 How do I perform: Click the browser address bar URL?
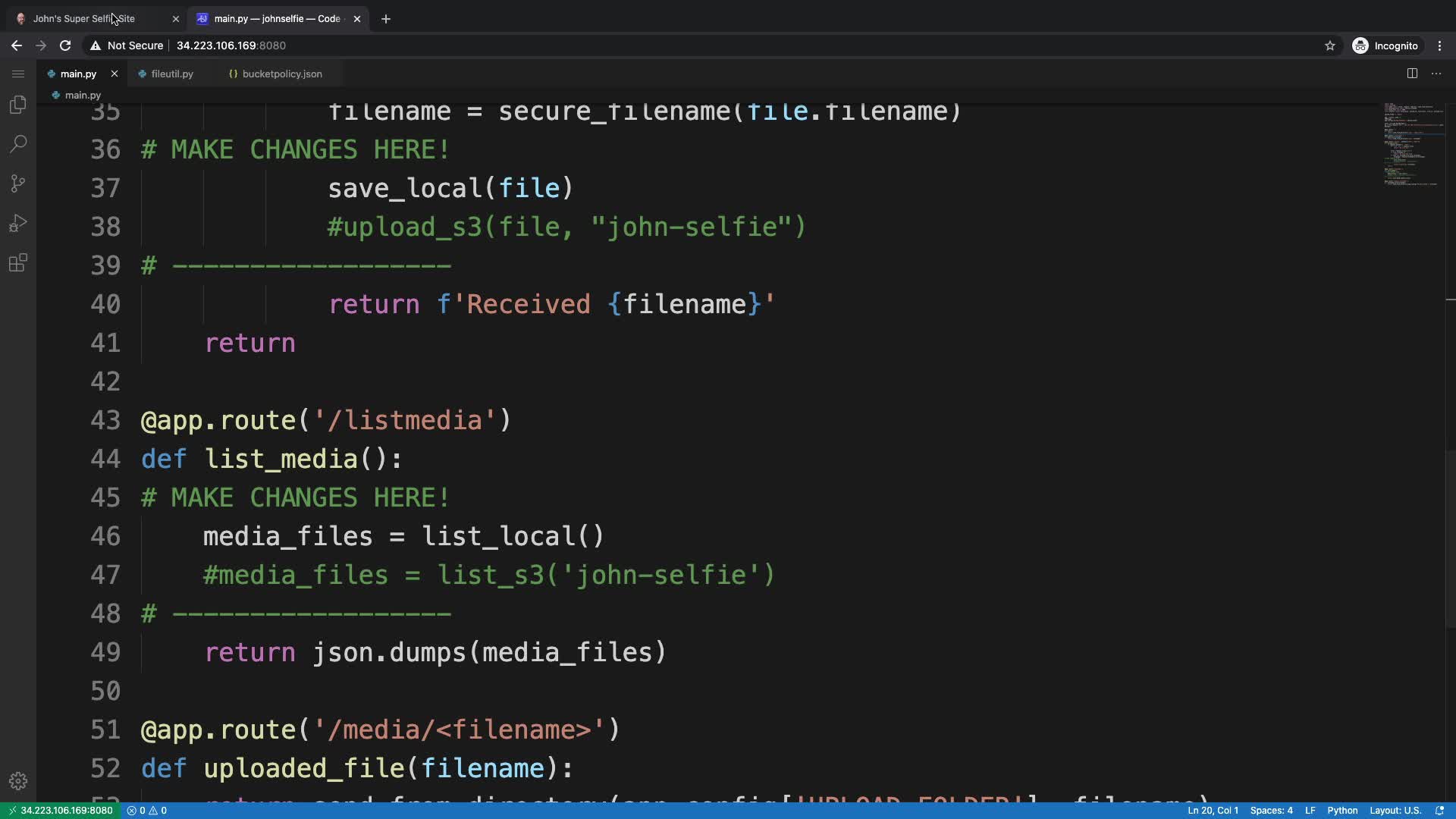(x=231, y=45)
